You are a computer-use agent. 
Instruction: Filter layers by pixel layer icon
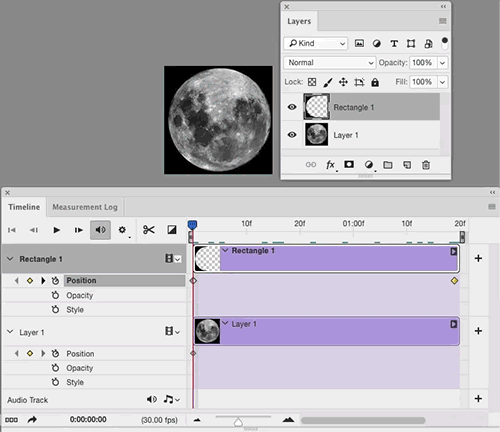point(359,43)
